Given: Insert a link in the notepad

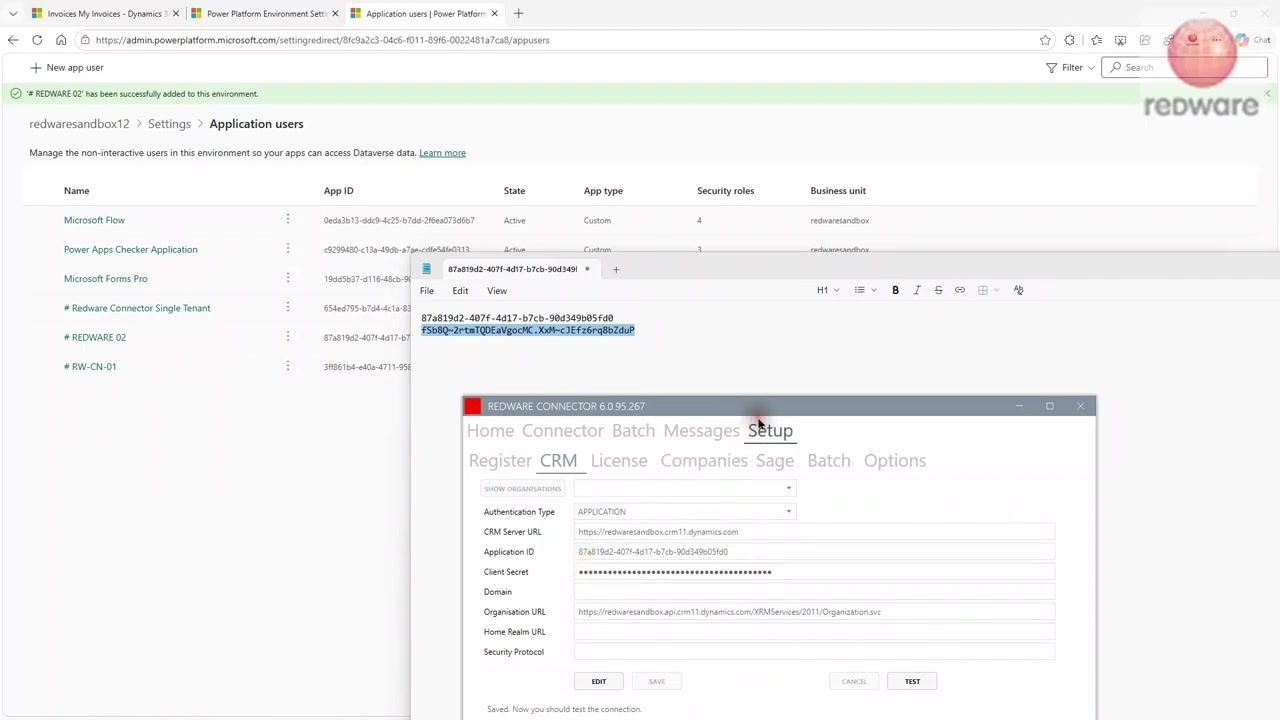Looking at the screenshot, I should point(960,290).
